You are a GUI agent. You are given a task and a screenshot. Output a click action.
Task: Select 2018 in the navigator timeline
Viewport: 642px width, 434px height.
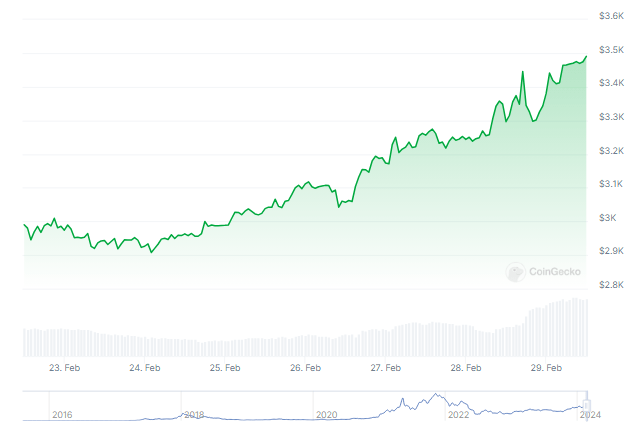[x=194, y=414]
